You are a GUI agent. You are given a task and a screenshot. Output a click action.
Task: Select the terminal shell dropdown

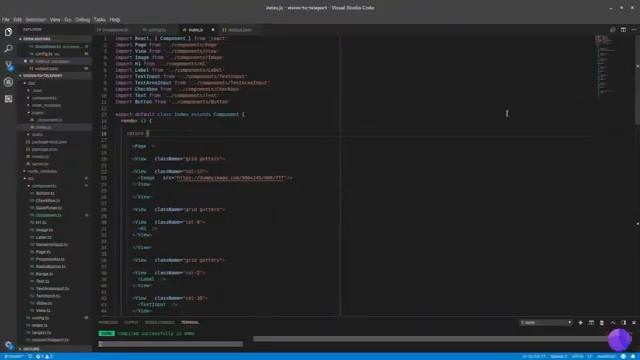[546, 322]
